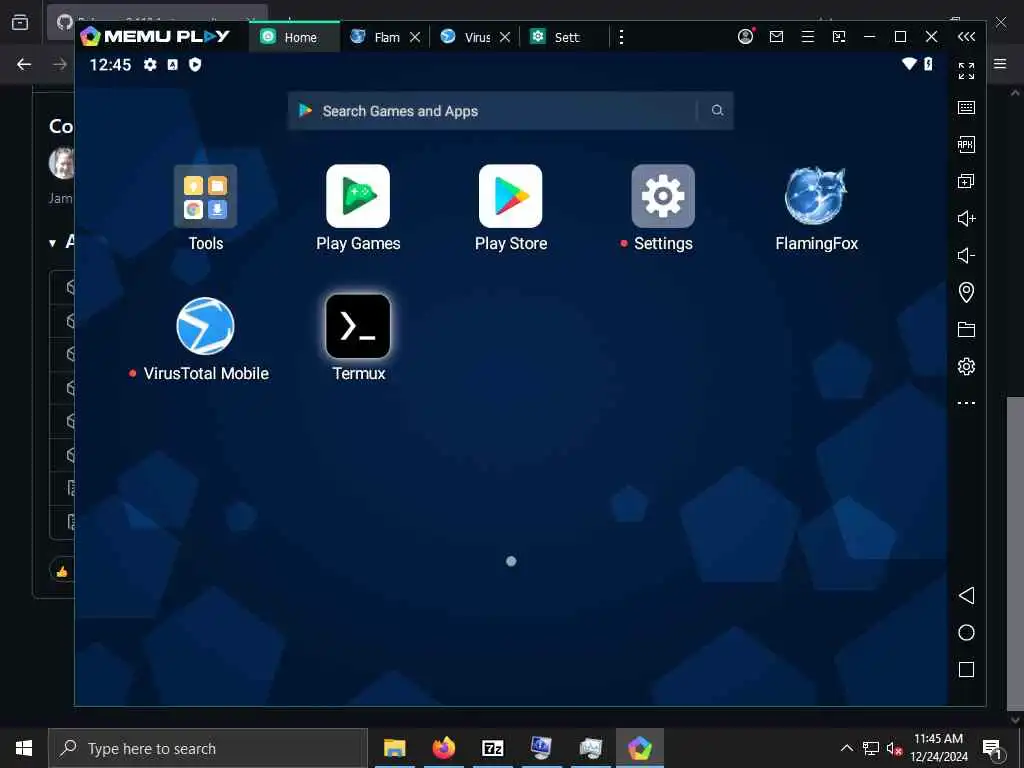The width and height of the screenshot is (1024, 768).
Task: Open the MEmu mail messages icon
Action: point(776,37)
